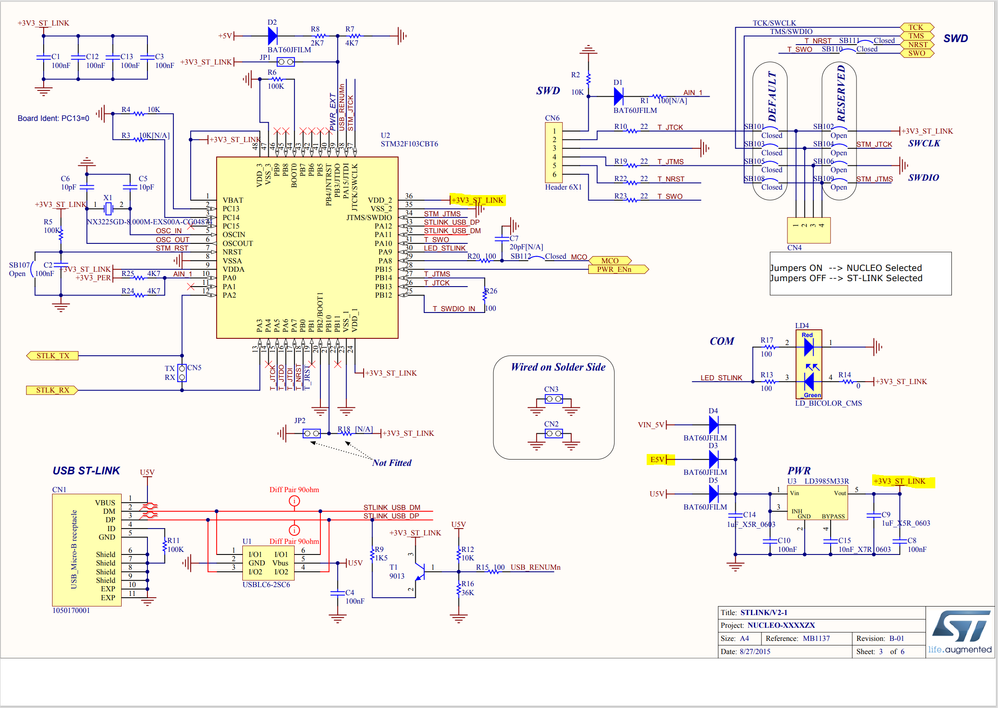
Task: Click the USB_RENUMn net label by R15
Action: pos(535,567)
